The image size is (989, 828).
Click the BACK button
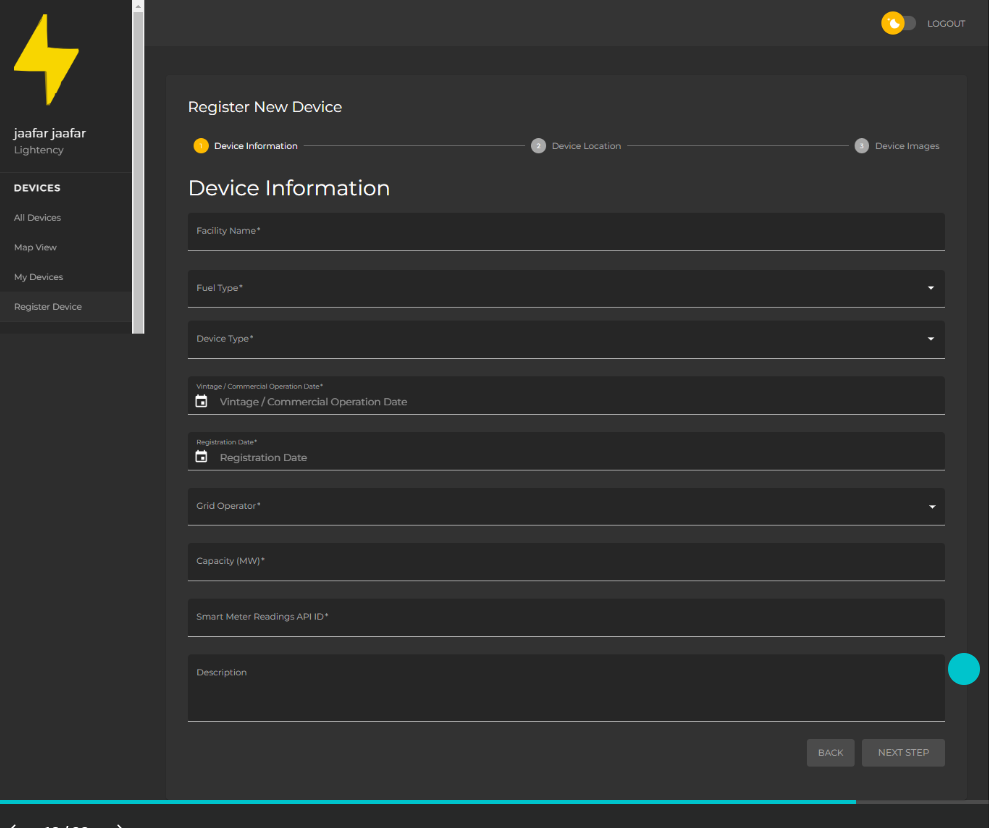click(830, 752)
